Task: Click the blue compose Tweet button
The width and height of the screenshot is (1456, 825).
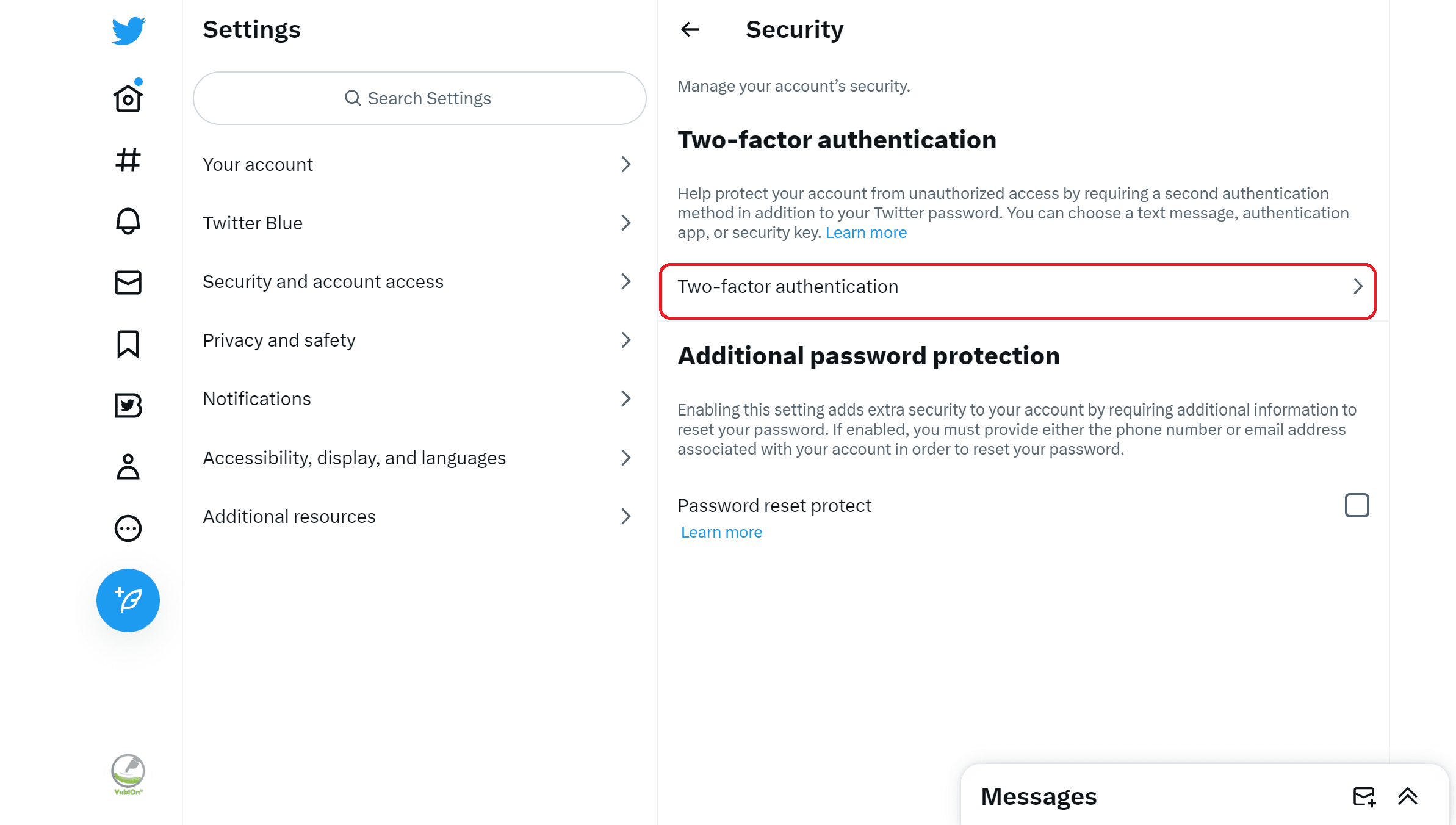Action: [x=128, y=600]
